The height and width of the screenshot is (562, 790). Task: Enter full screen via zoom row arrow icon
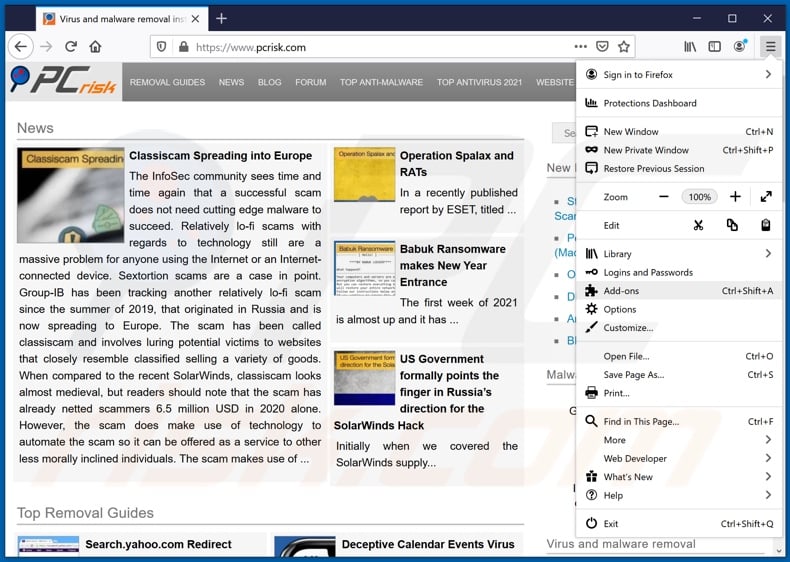765,197
